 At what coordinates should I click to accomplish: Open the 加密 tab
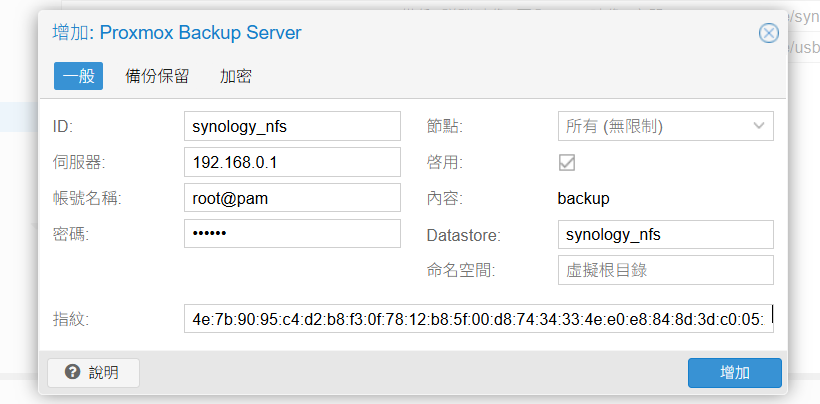[x=235, y=76]
